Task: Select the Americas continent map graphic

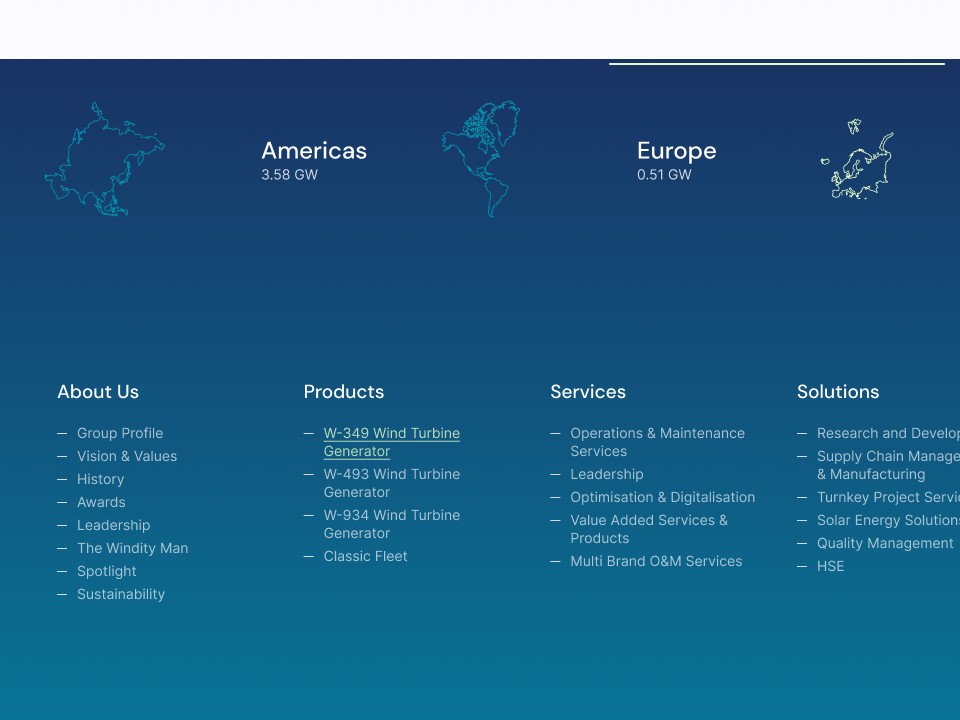Action: click(x=481, y=158)
